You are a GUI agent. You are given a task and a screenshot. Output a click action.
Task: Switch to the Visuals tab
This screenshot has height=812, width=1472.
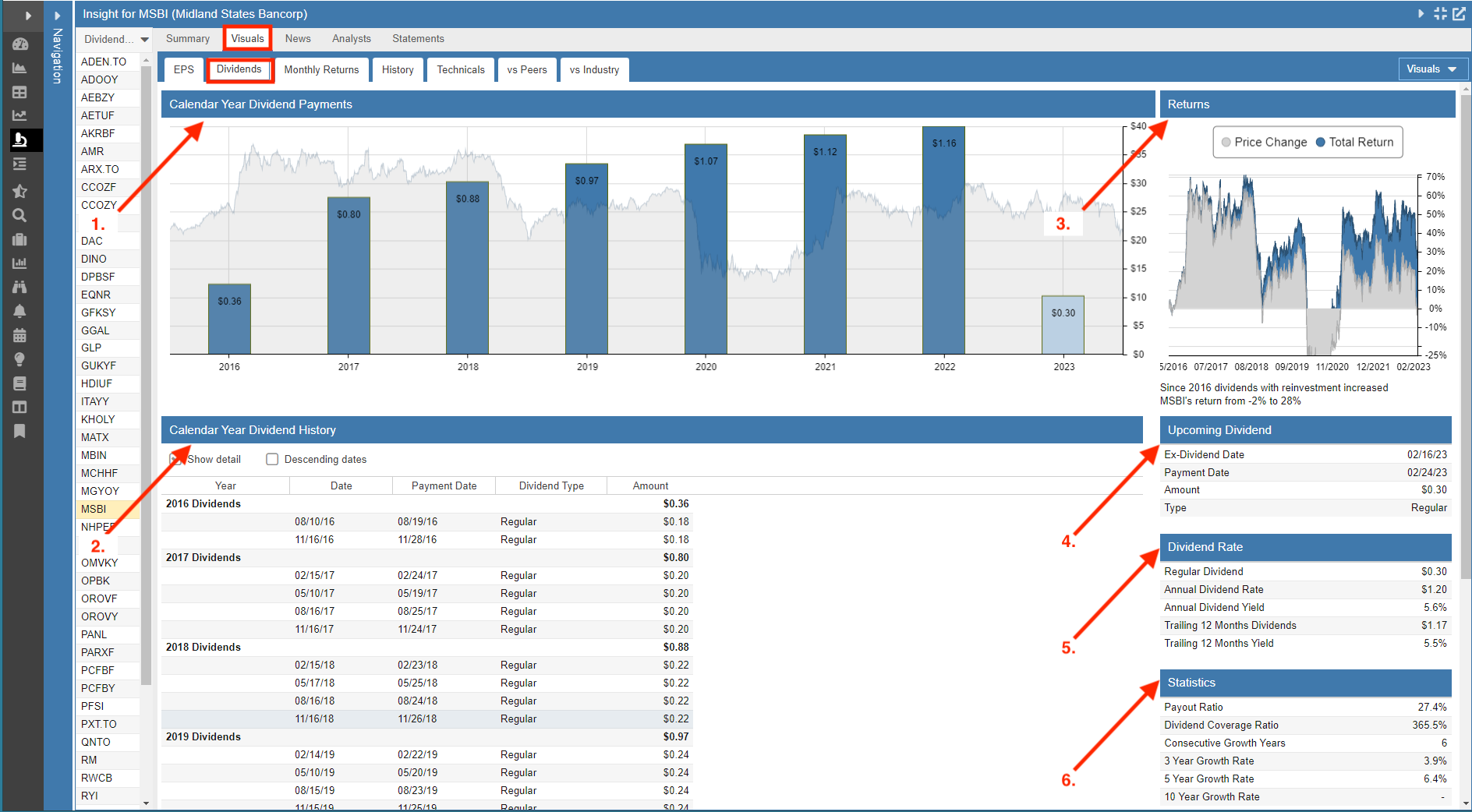(248, 38)
